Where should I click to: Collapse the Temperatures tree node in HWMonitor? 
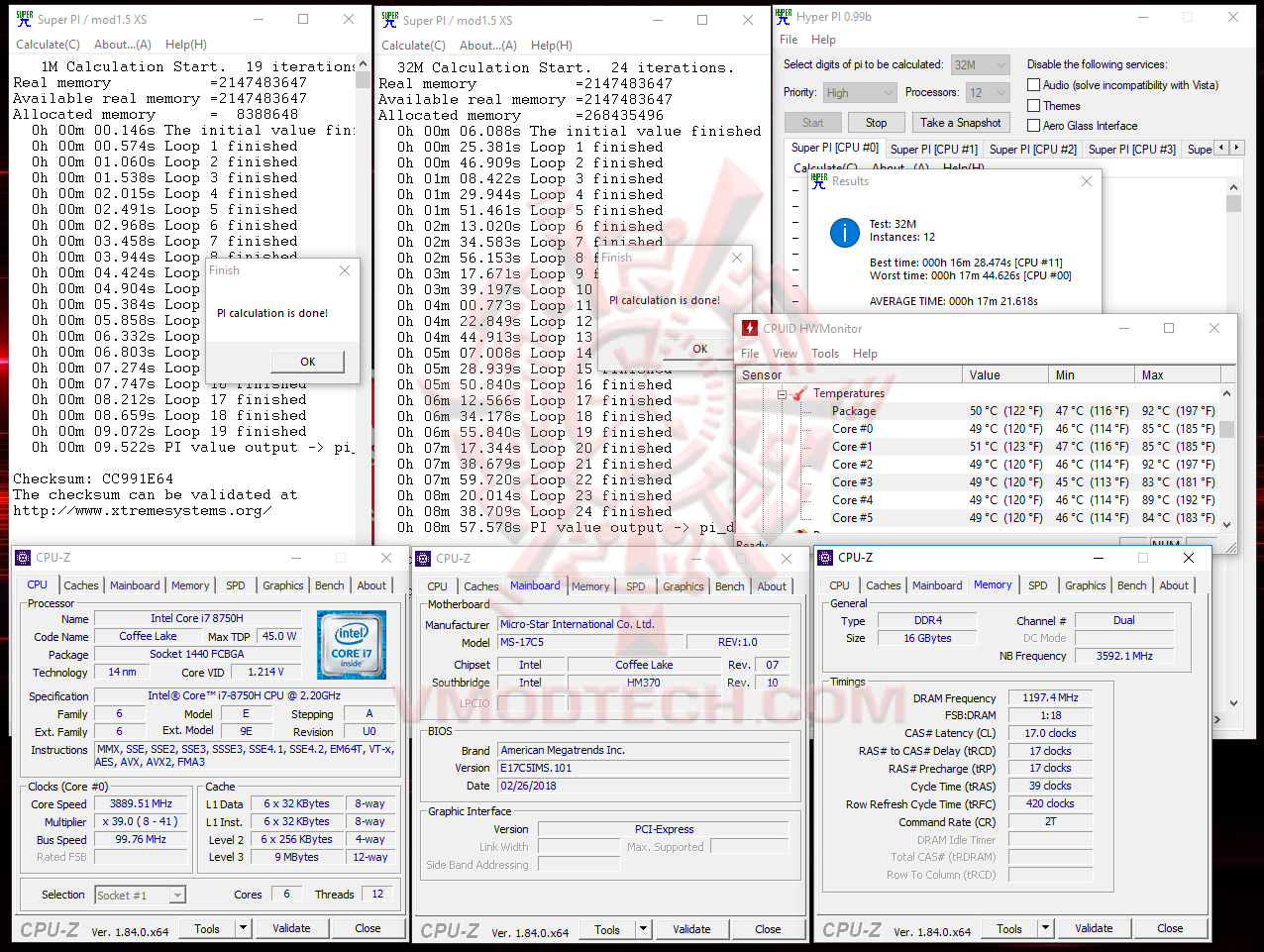782,393
